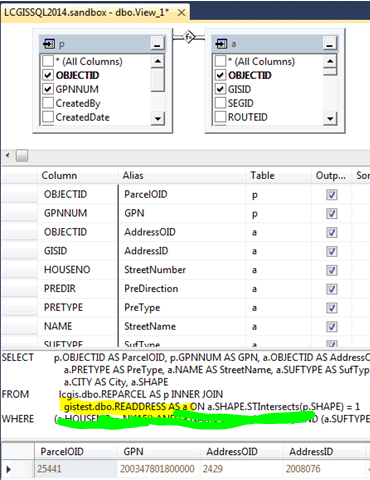Check All Columns in table p
Image resolution: width=370 pixels, height=480 pixels.
click(48, 61)
